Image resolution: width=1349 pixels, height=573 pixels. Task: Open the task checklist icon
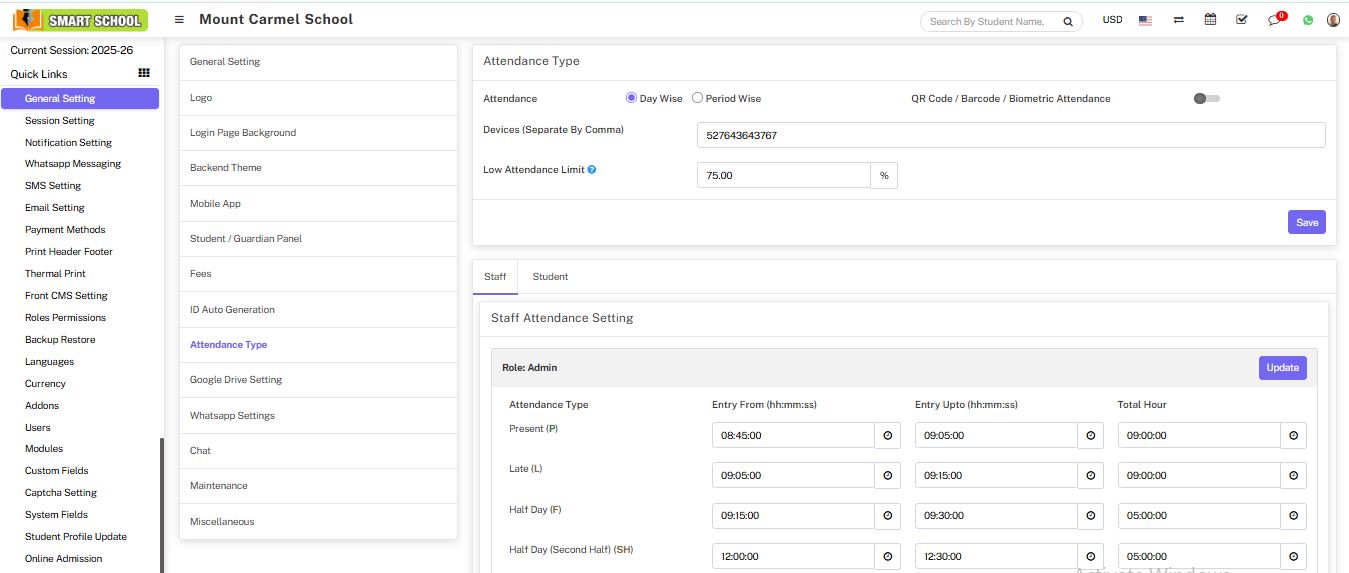click(x=1241, y=20)
